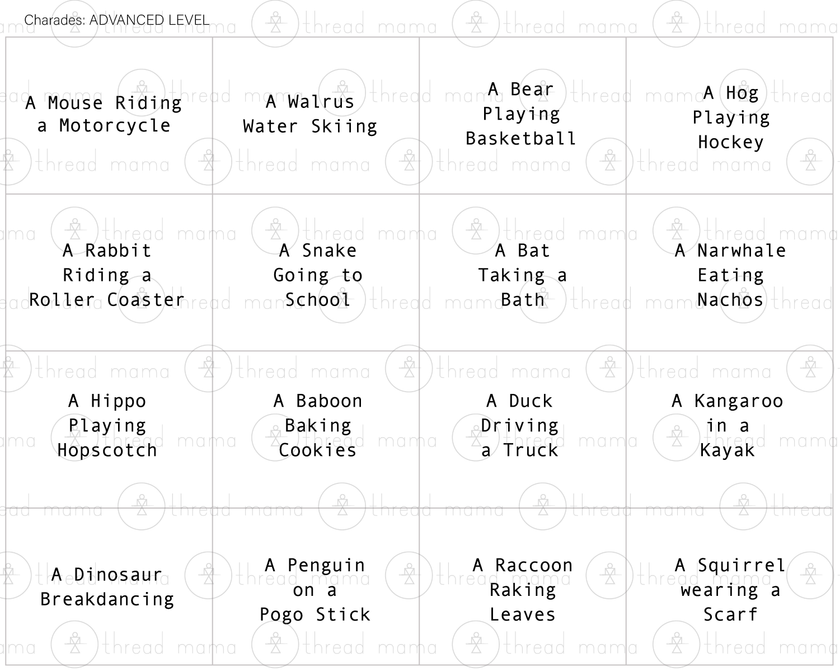Choose the Narwhale Eating Nachos card
This screenshot has width=840, height=672.
[x=731, y=275]
